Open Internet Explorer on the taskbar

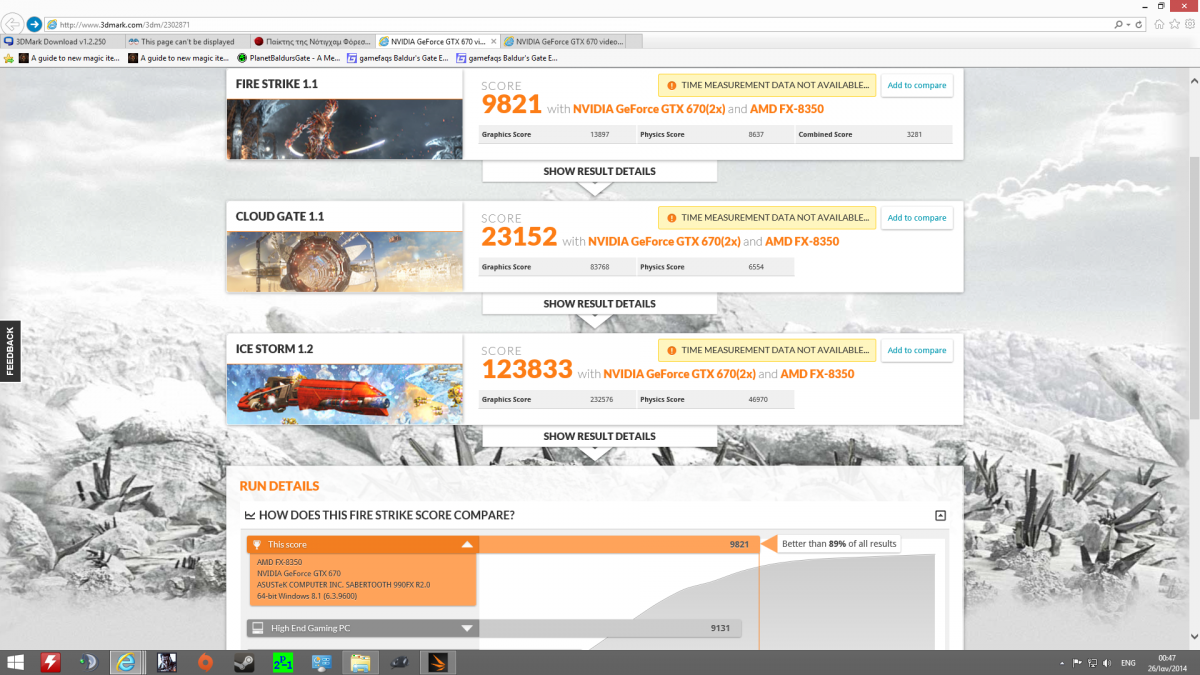pyautogui.click(x=126, y=661)
